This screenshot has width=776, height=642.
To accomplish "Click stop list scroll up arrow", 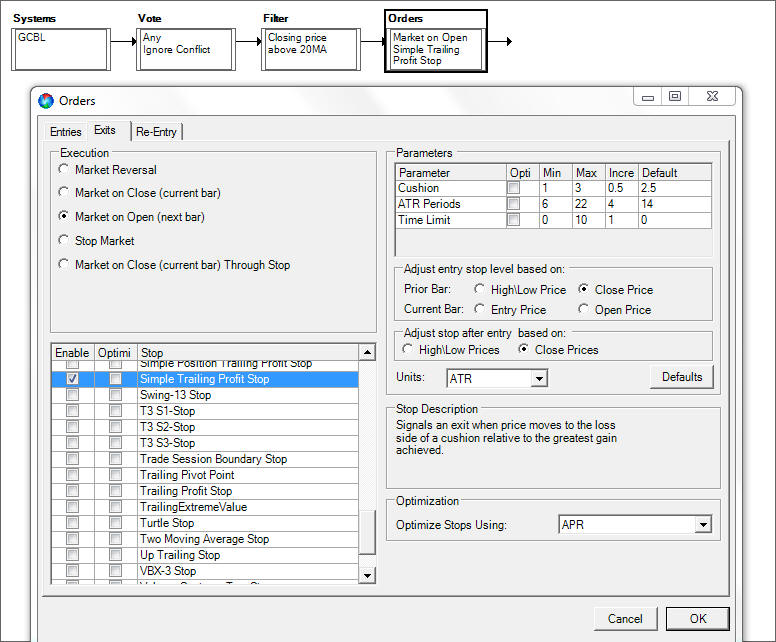I will [x=367, y=352].
